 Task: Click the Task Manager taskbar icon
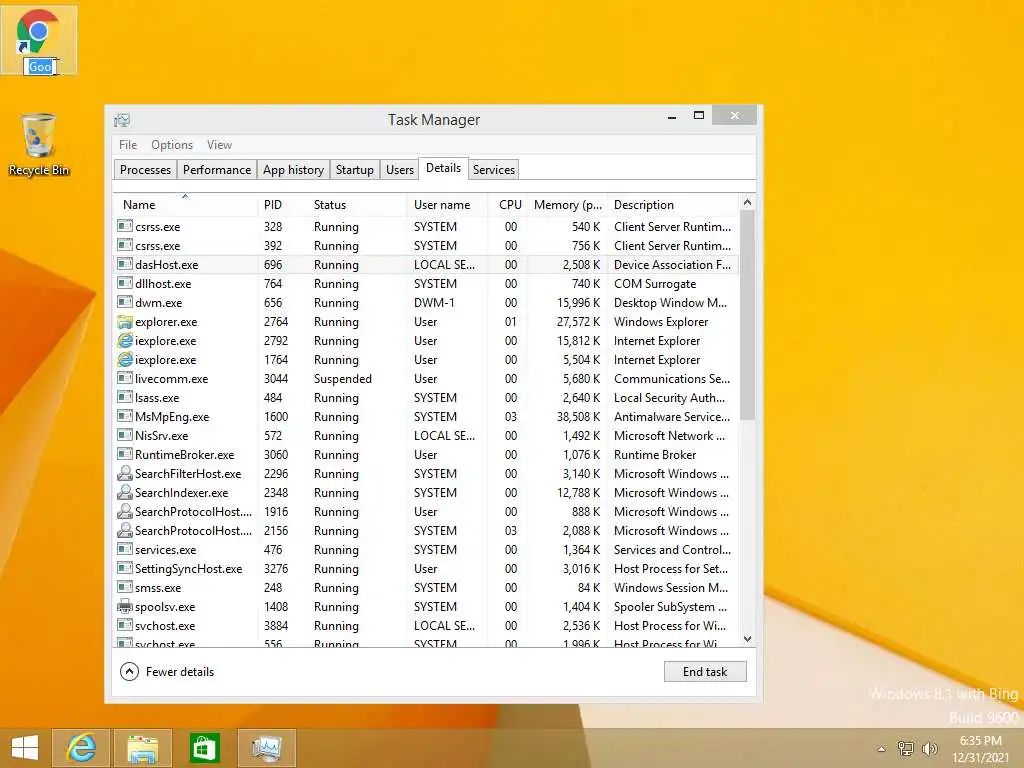[x=266, y=748]
